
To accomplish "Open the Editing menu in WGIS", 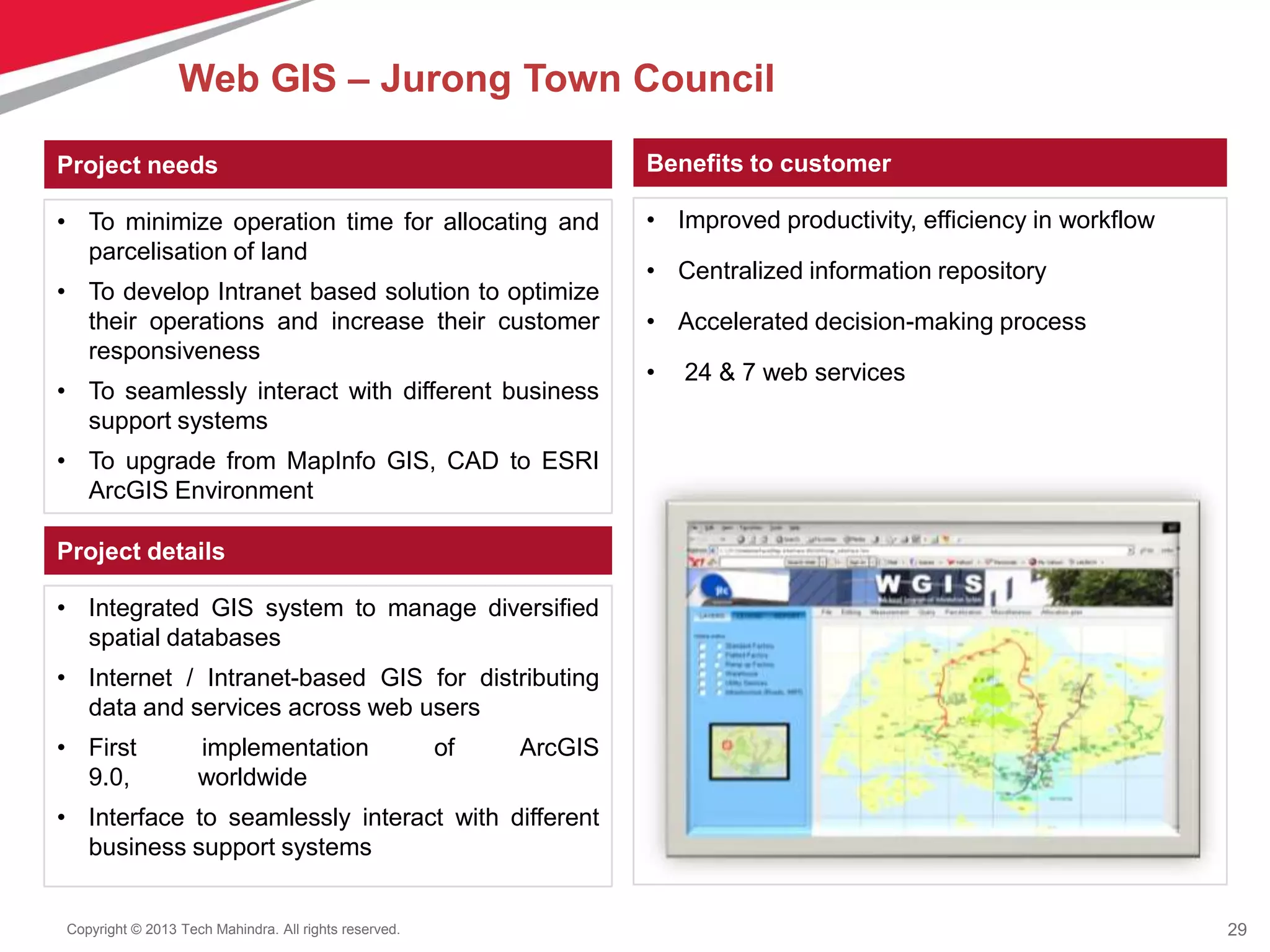I will [x=851, y=612].
